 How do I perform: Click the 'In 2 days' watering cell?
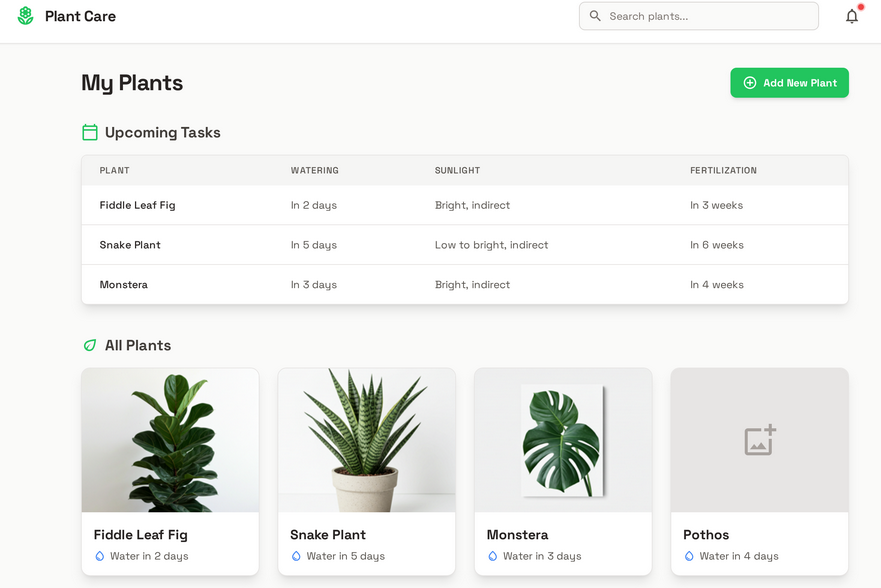pos(314,205)
